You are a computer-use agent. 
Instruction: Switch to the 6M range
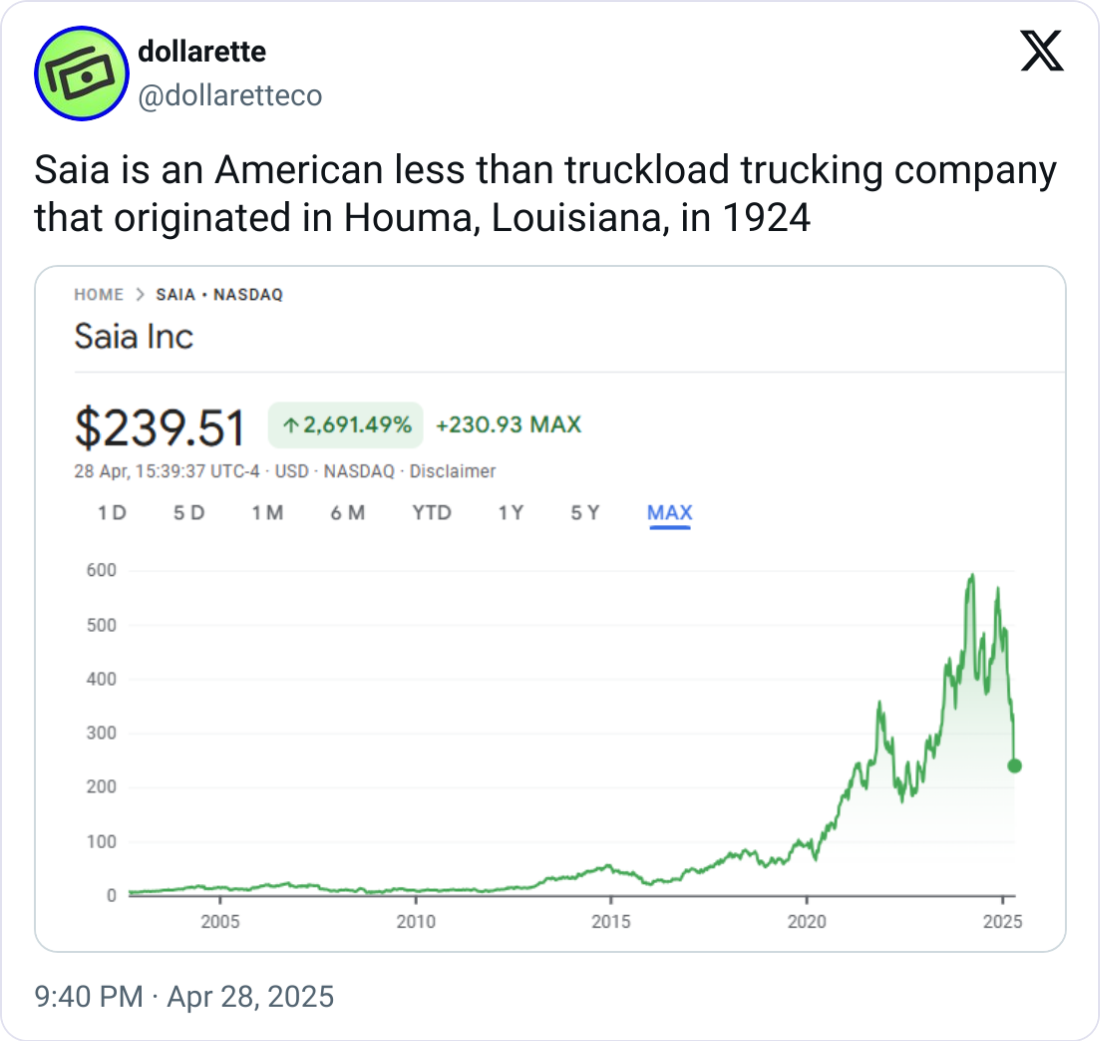tap(348, 513)
